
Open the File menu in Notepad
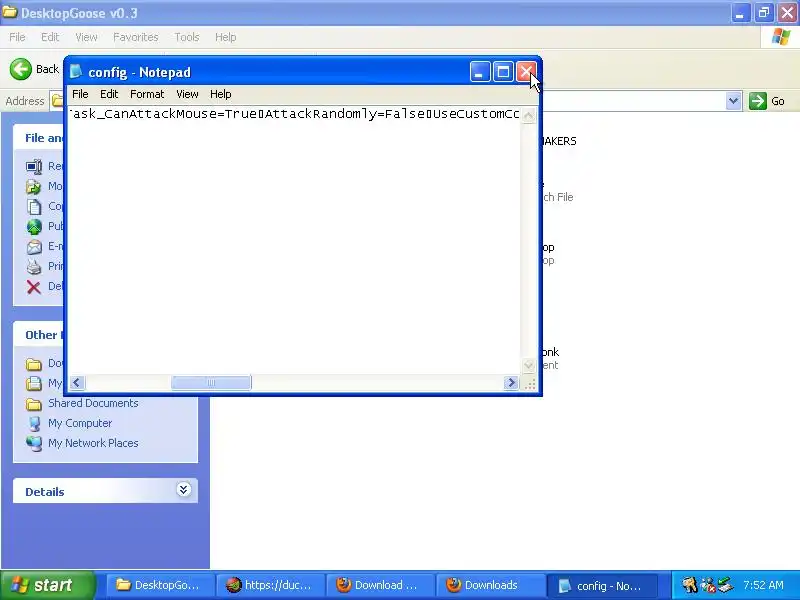pos(80,94)
